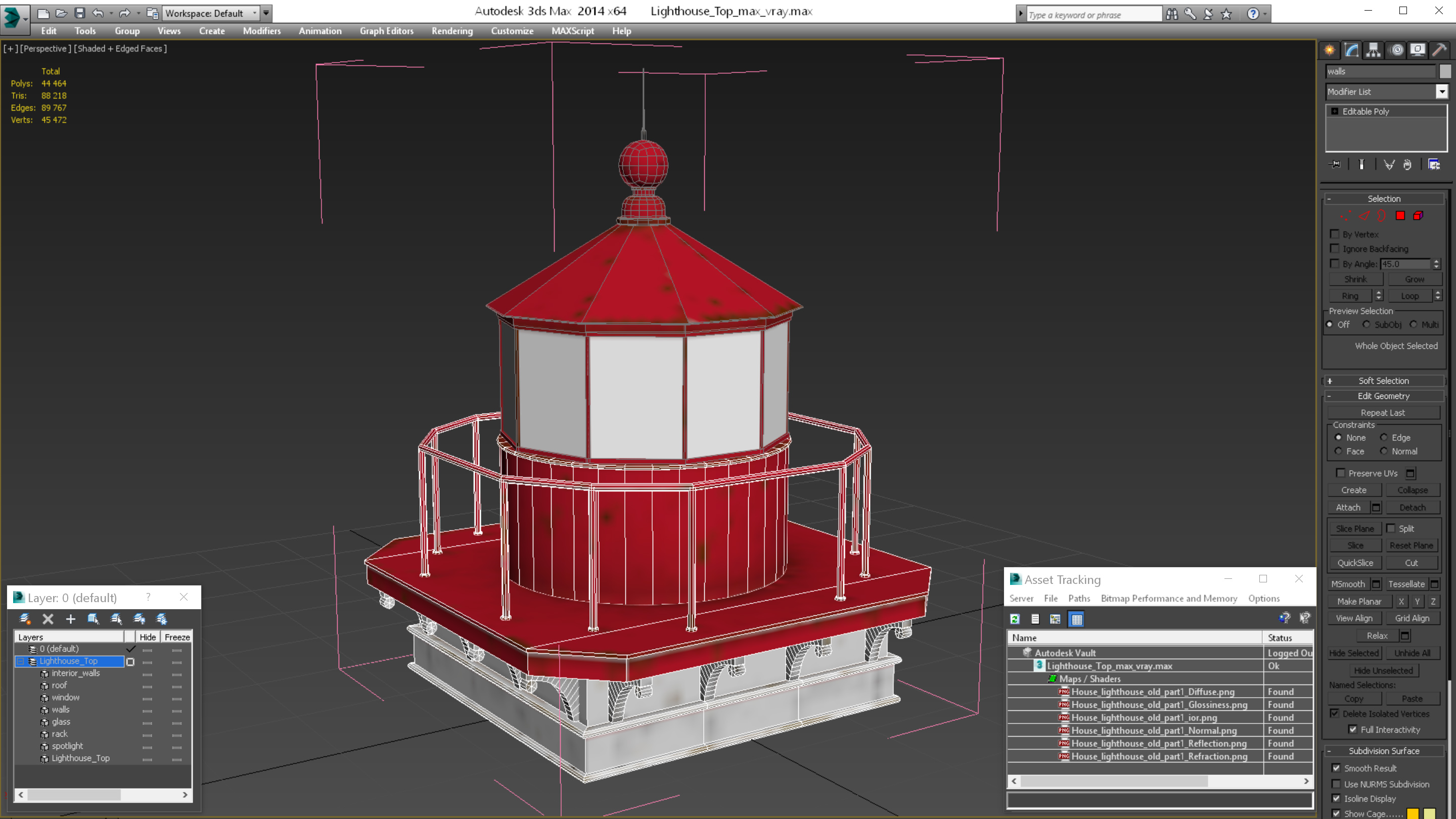Open the Modifiers menu
Screen dimensions: 1456x819
coord(262,31)
